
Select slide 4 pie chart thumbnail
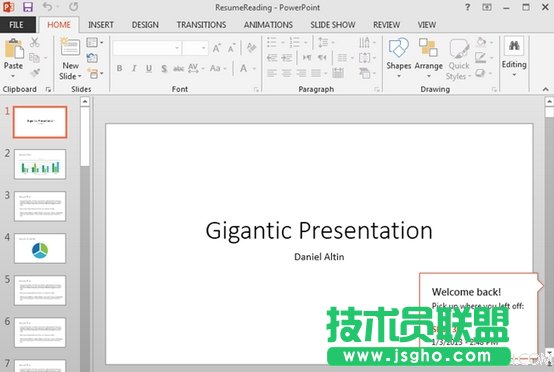pos(40,248)
